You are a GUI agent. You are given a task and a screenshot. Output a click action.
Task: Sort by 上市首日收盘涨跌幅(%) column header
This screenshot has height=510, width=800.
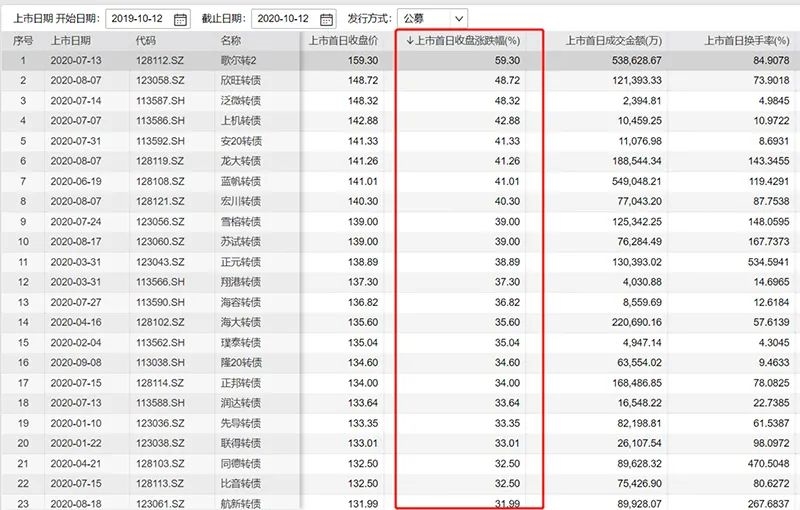coord(463,41)
